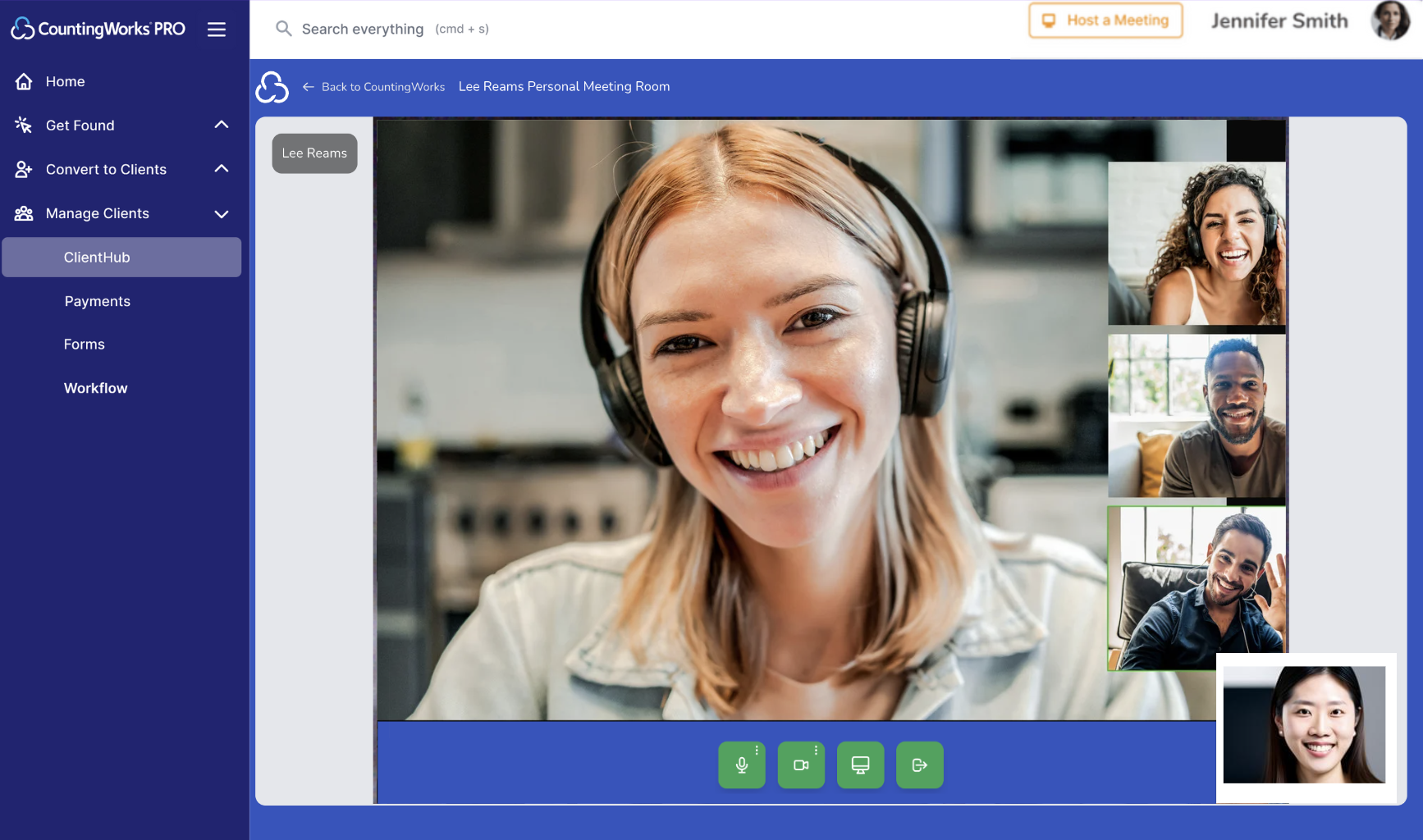The height and width of the screenshot is (840, 1423).
Task: Start screen sharing in the meeting
Action: [860, 765]
